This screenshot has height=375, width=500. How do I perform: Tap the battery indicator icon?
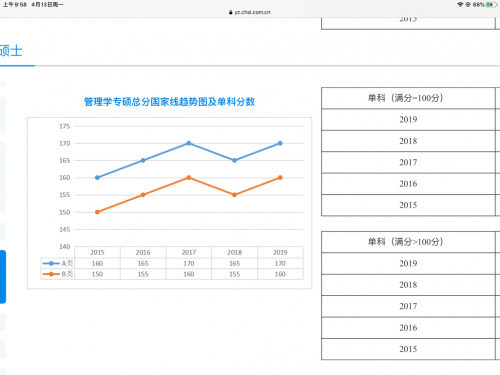492,4
